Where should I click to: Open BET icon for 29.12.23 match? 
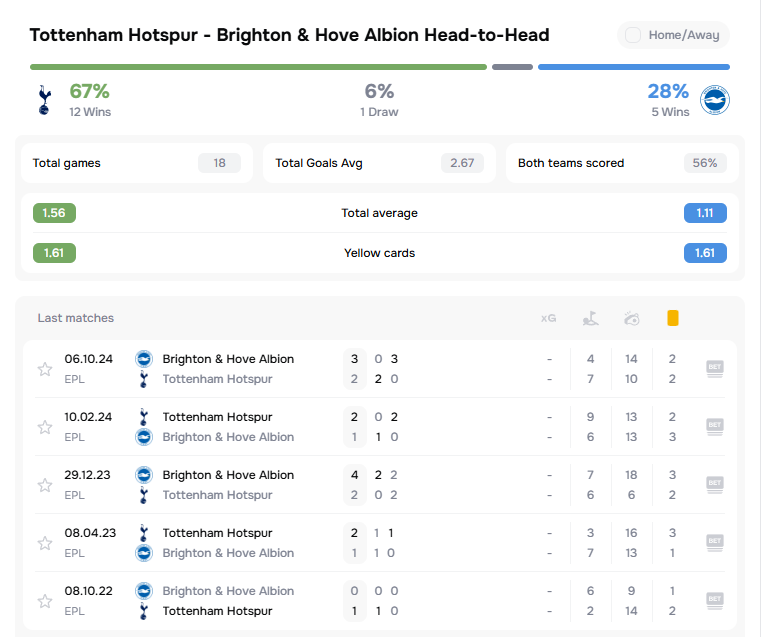(714, 484)
